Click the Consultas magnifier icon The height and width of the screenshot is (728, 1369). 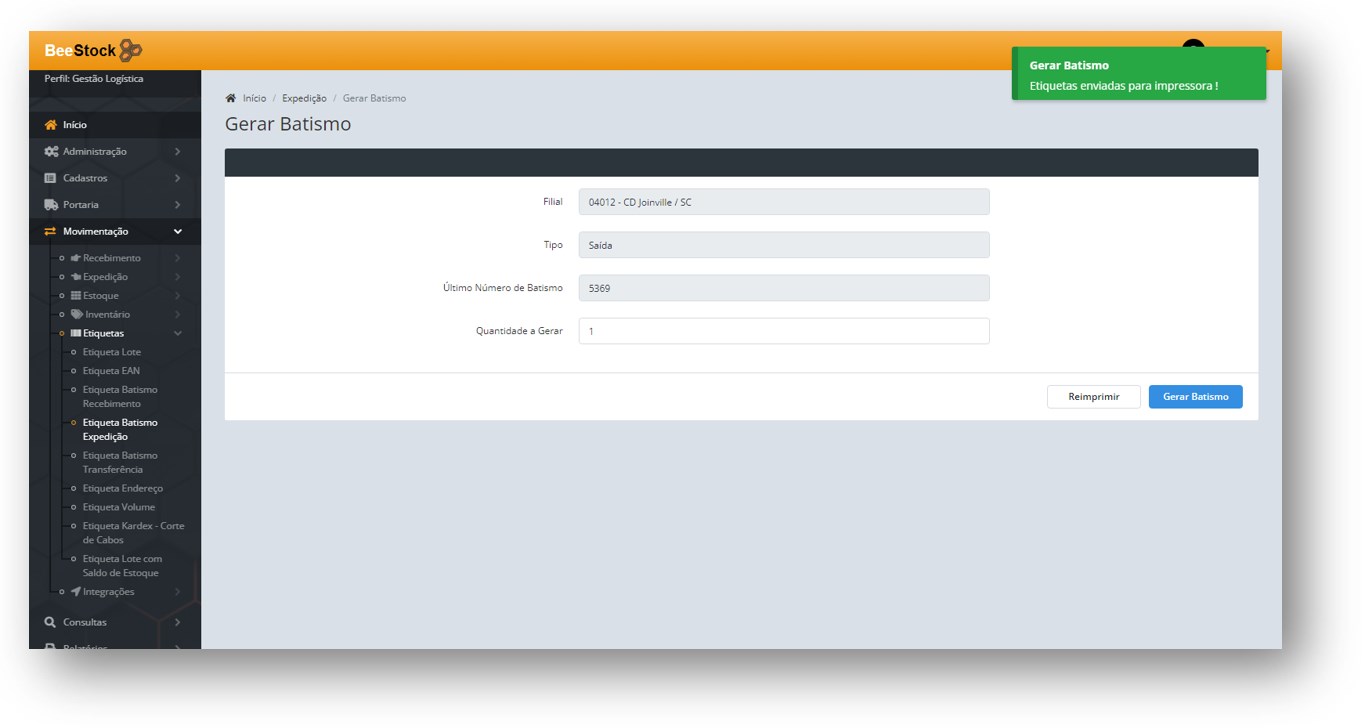click(x=51, y=622)
